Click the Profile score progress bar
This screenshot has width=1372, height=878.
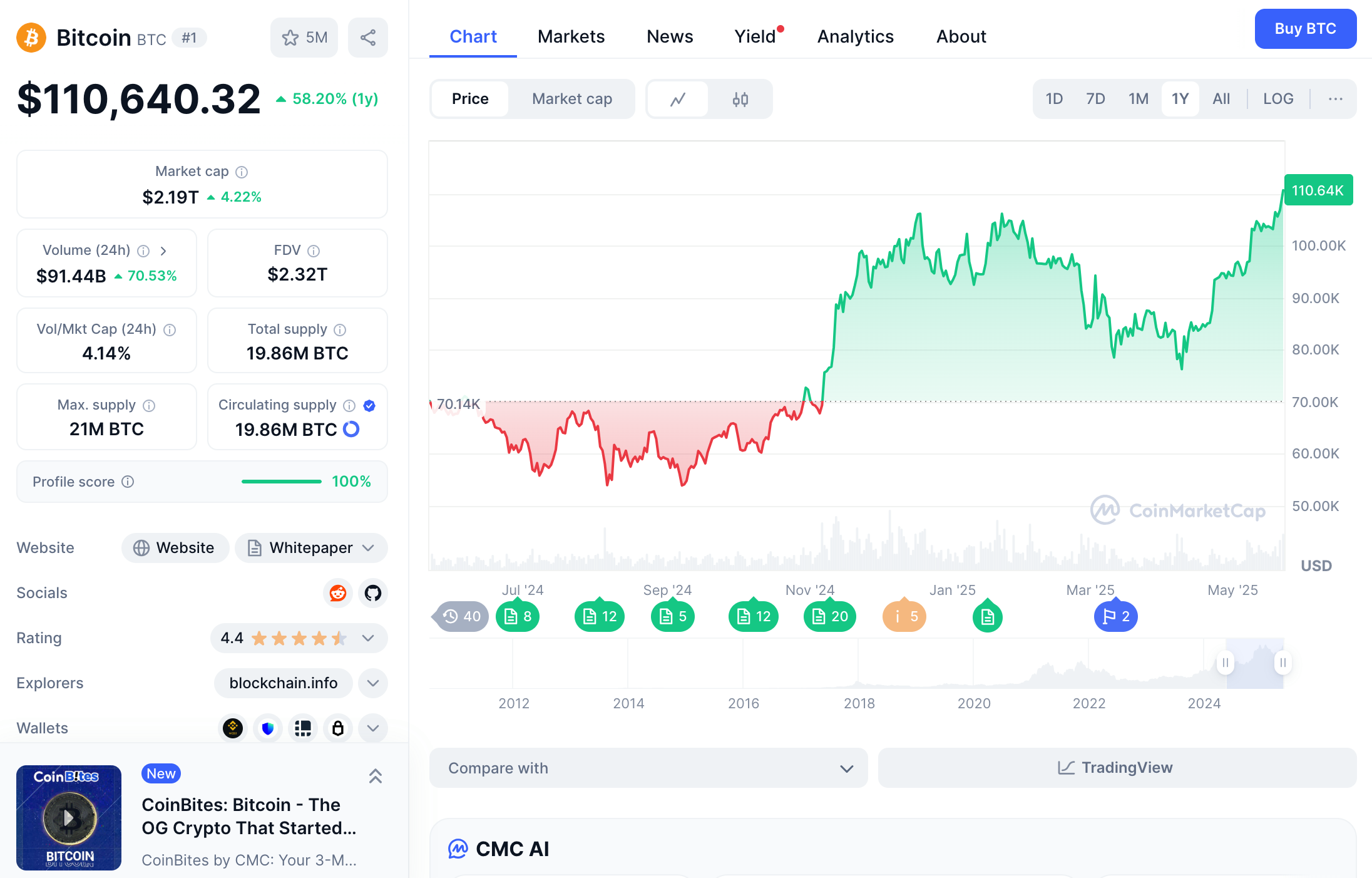coord(281,482)
